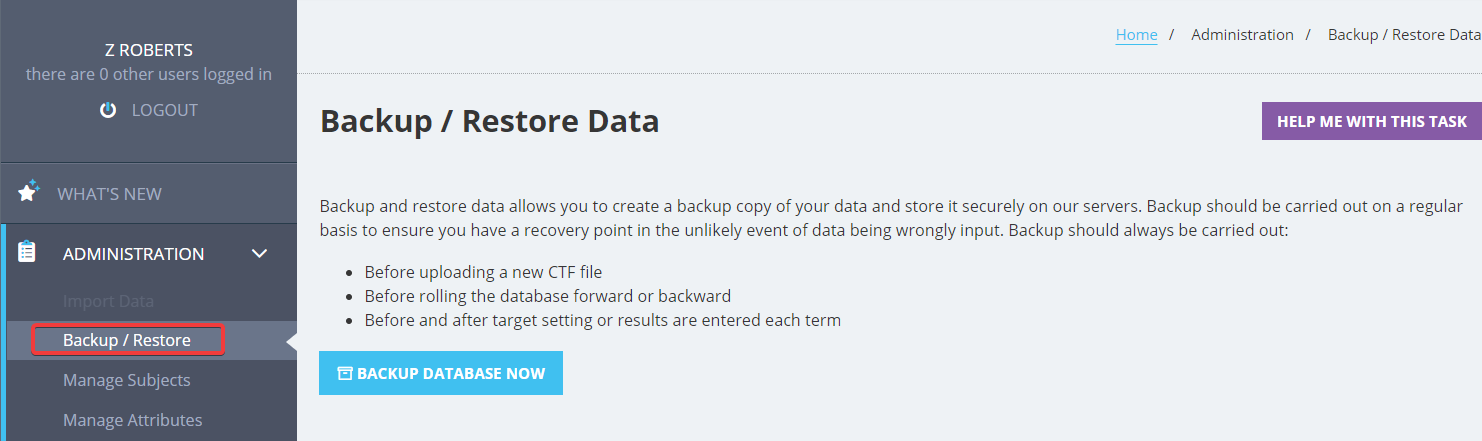Image resolution: width=1482 pixels, height=441 pixels.
Task: Start Backup Database Now
Action: (x=441, y=373)
